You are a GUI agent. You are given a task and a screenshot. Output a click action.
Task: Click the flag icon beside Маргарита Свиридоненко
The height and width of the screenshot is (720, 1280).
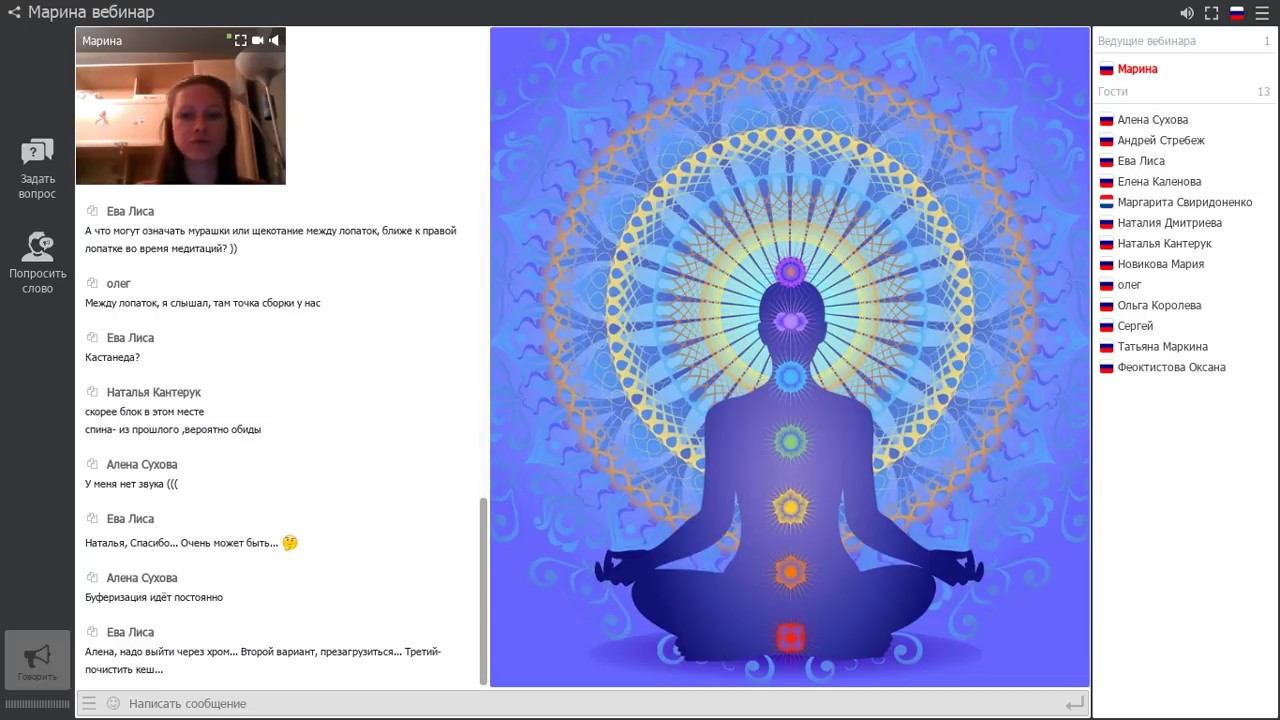click(x=1106, y=203)
